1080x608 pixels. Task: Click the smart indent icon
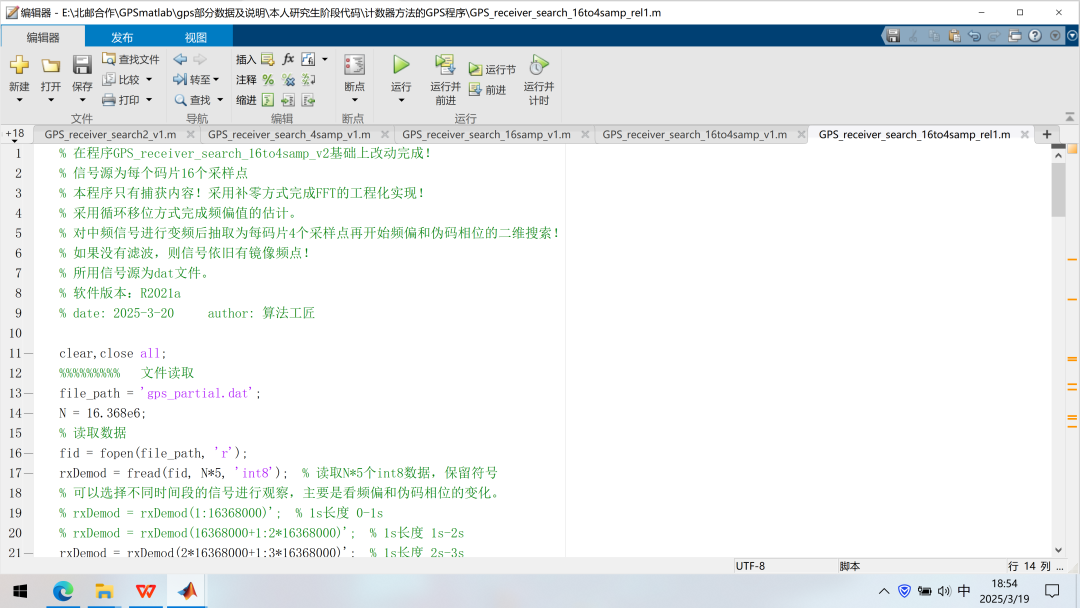268,101
